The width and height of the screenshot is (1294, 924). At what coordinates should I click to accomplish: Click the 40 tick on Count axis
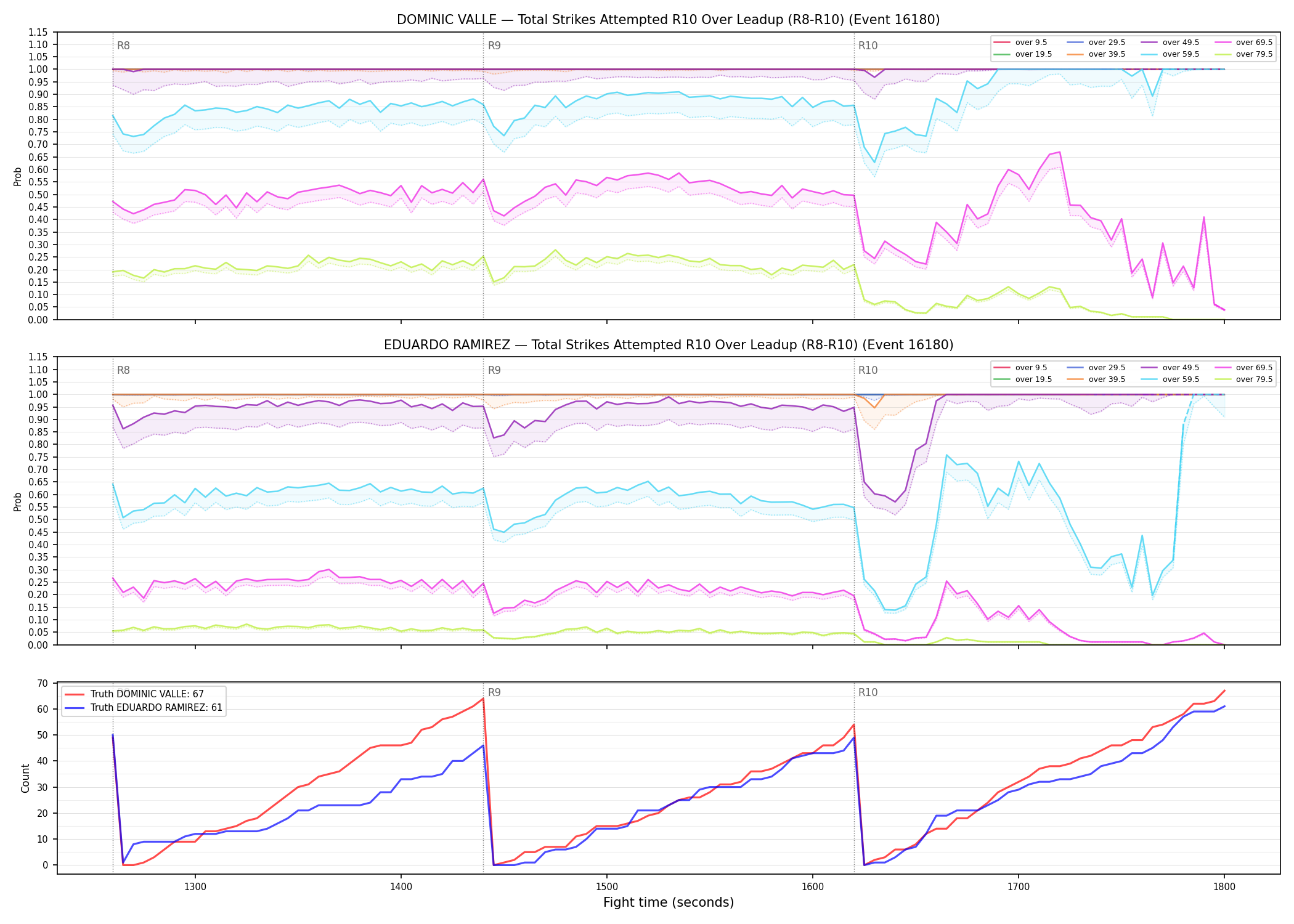click(43, 761)
